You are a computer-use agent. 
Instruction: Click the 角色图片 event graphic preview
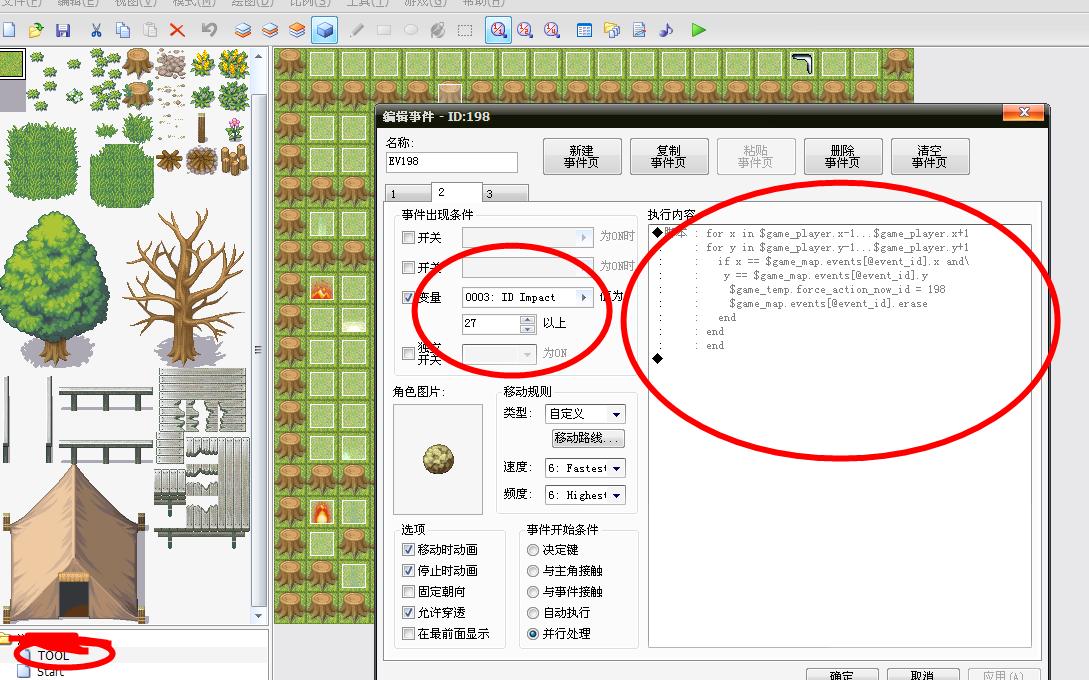(x=438, y=459)
